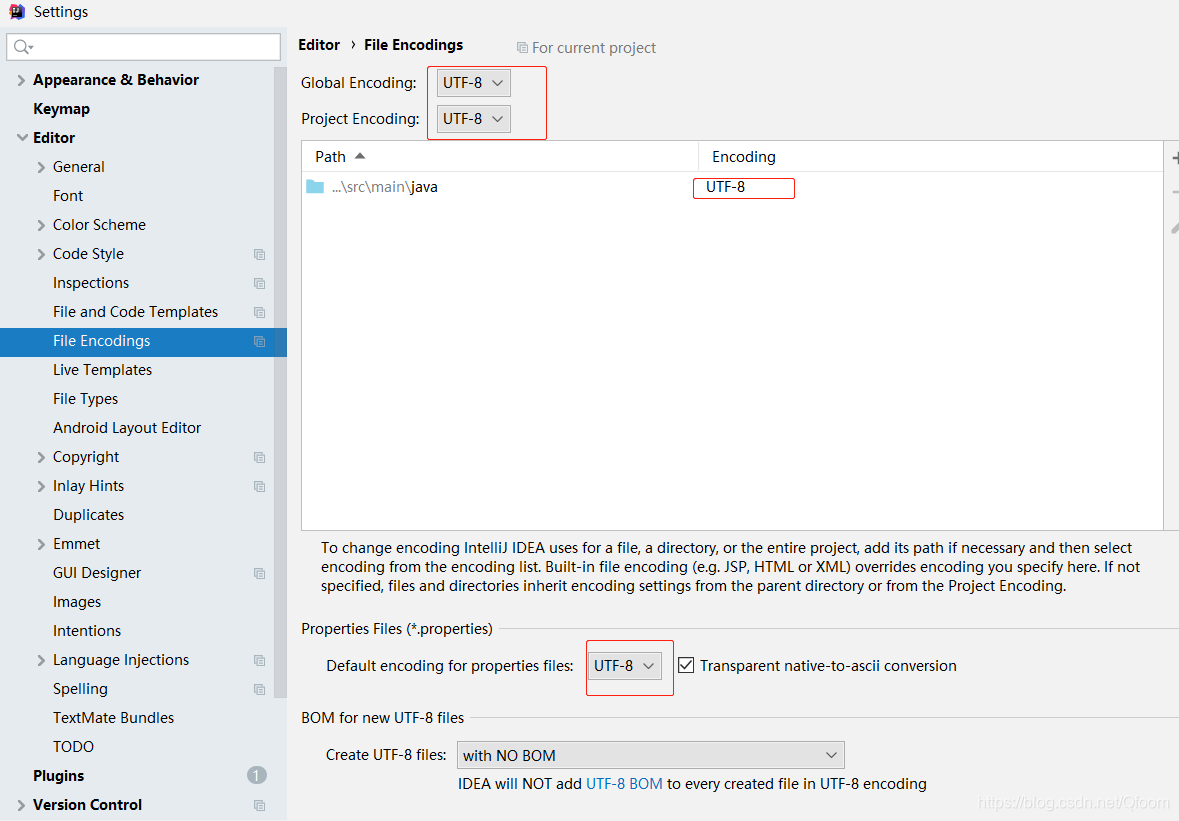Click the project icon beside Language Injections

(x=259, y=661)
